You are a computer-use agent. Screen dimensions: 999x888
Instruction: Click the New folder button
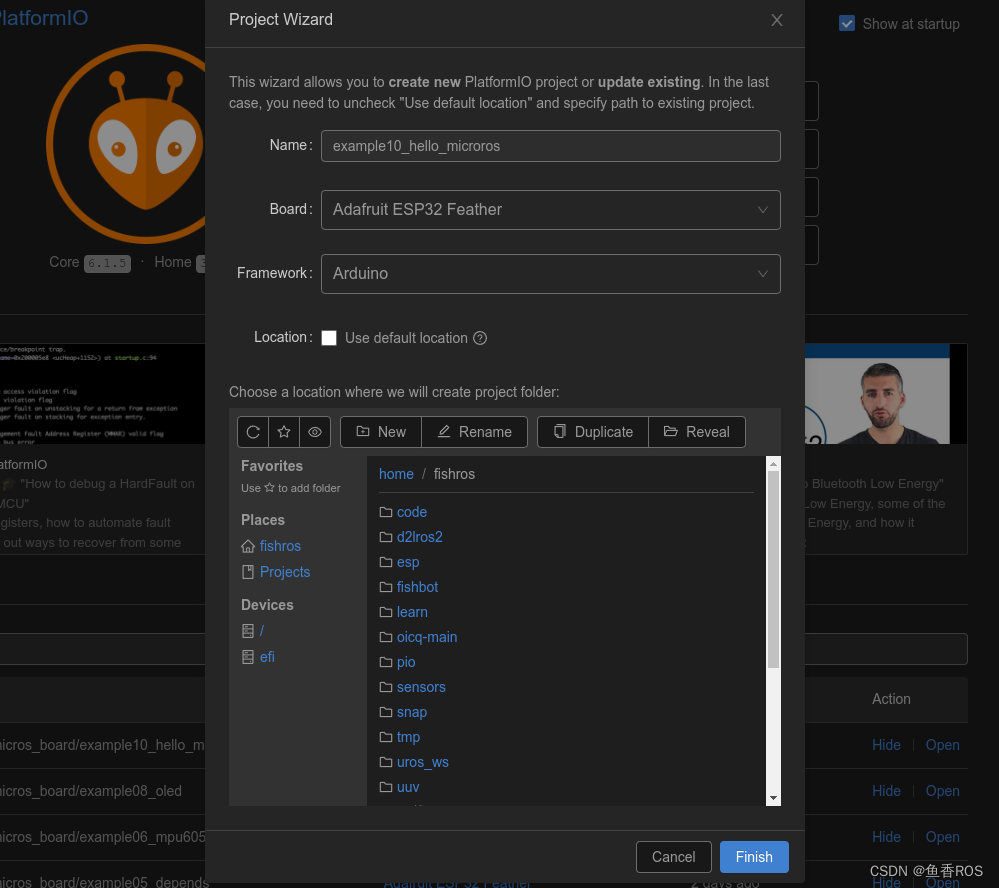click(381, 432)
